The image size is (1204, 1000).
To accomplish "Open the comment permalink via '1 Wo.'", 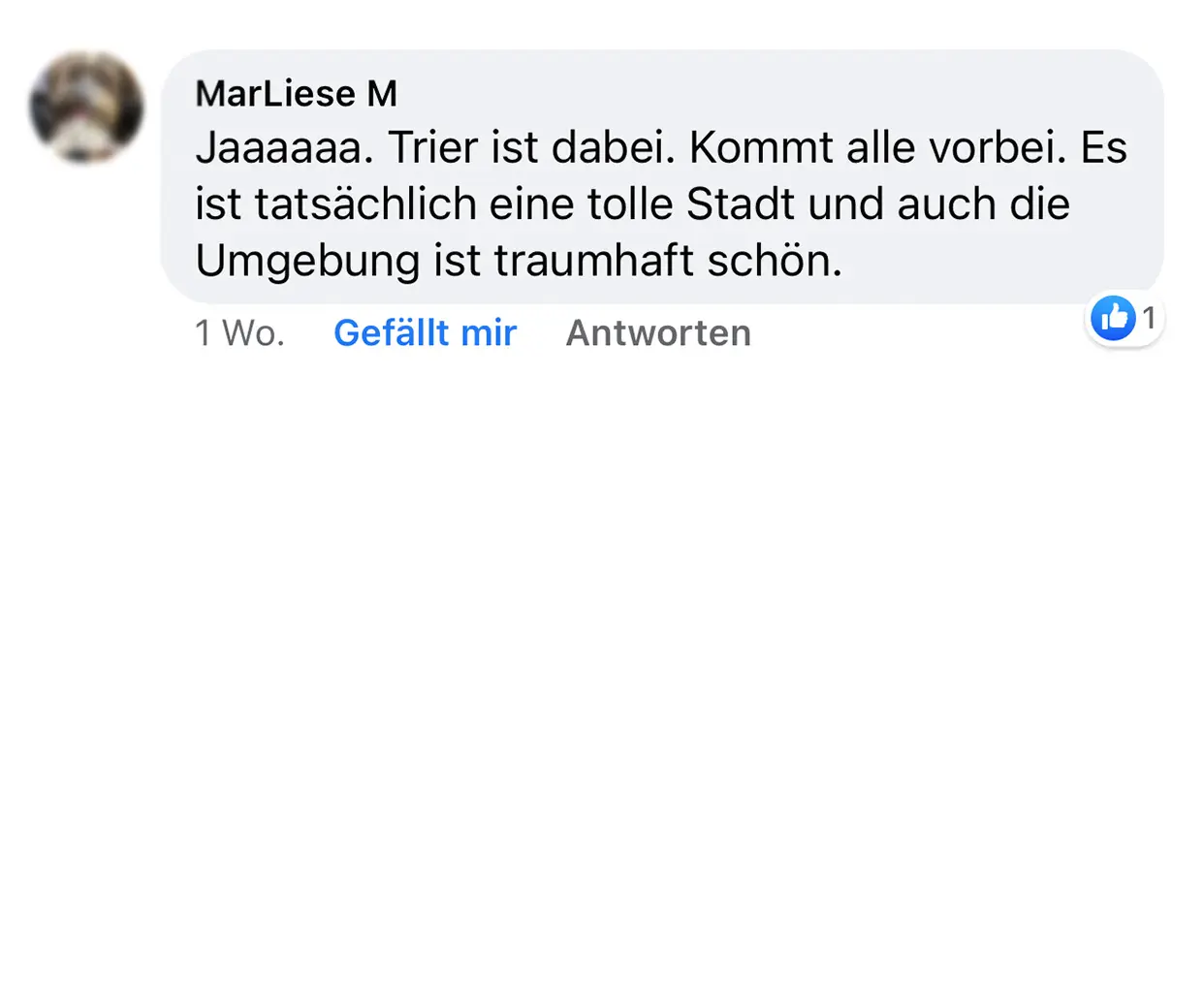I will [239, 332].
